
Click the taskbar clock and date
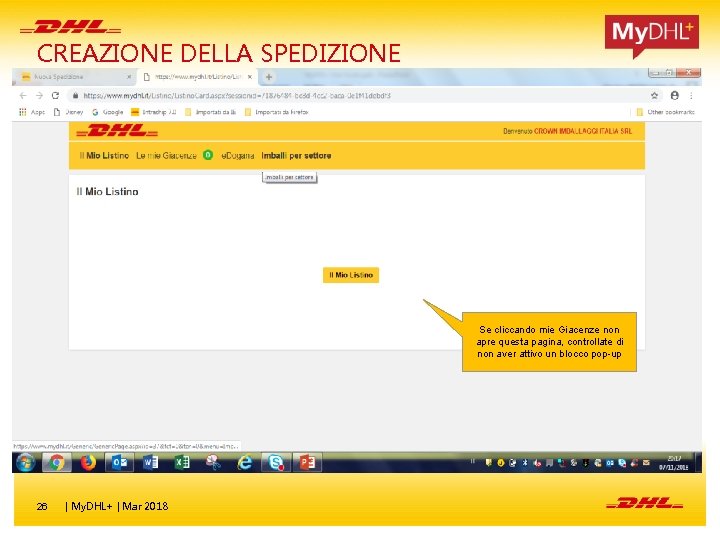(x=674, y=463)
